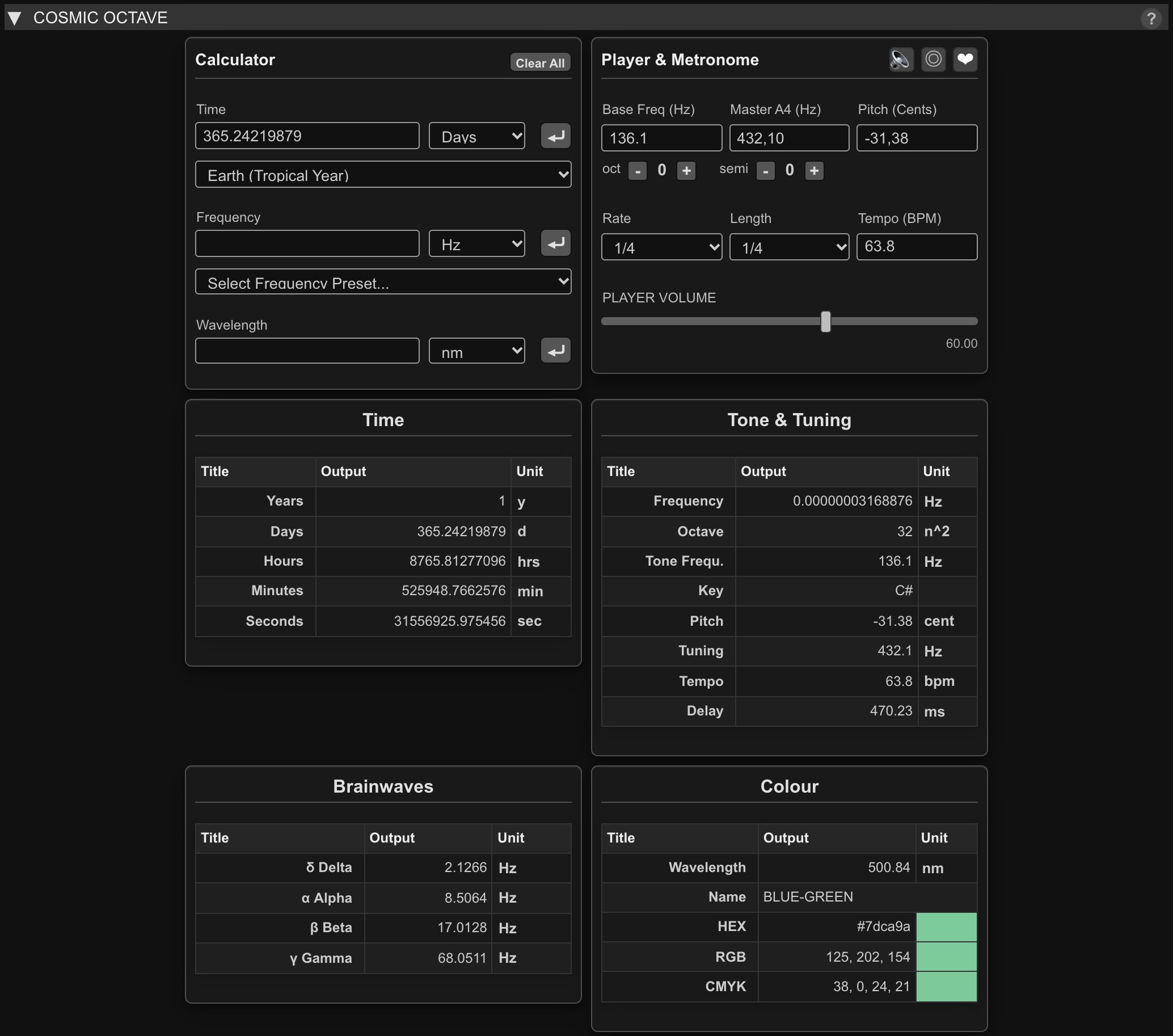Screen dimensions: 1173x1036
Task: Click the HEX row green colour swatch
Action: (946, 927)
